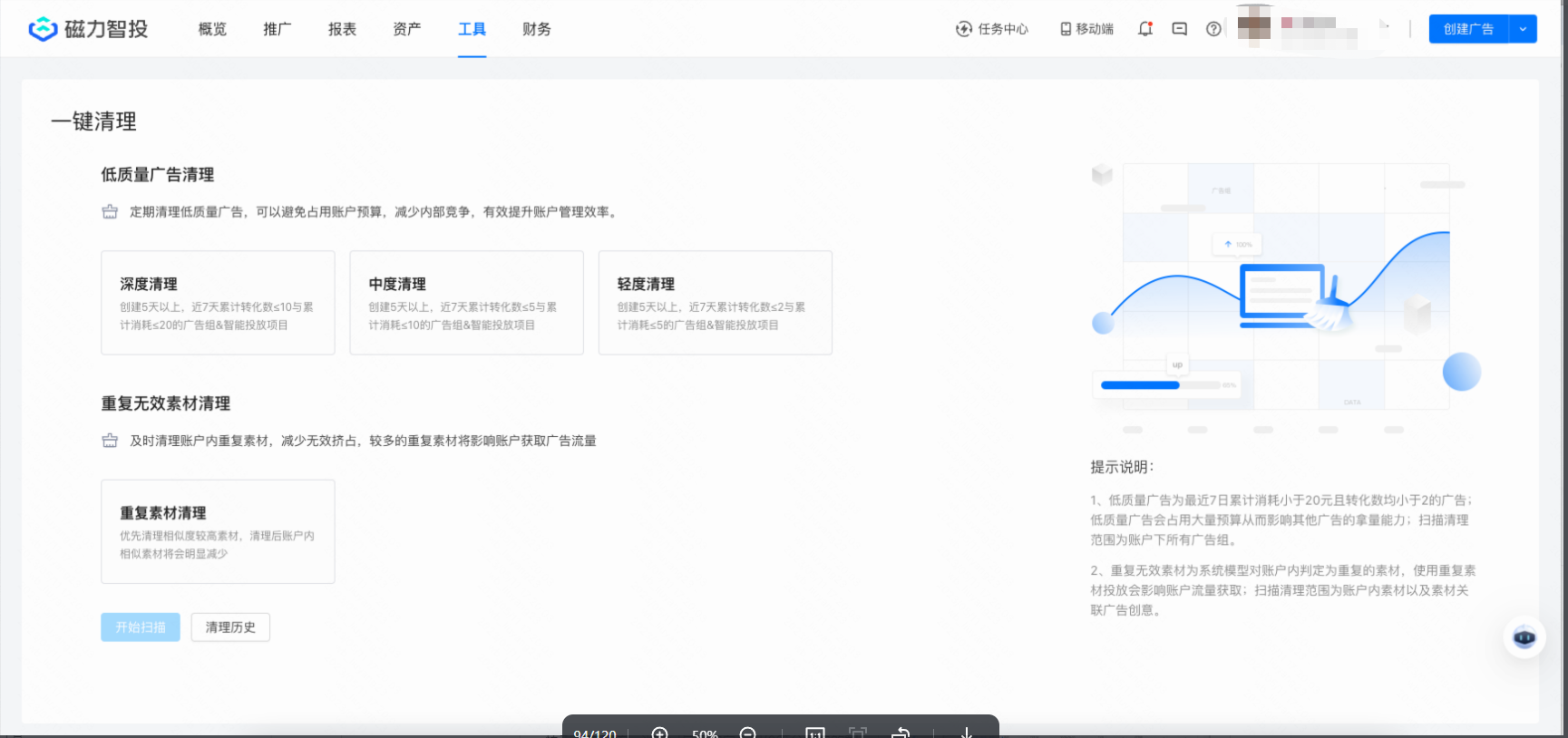Image resolution: width=1568 pixels, height=738 pixels.
Task: Click the 重复无效素材清理 heading
Action: [166, 403]
